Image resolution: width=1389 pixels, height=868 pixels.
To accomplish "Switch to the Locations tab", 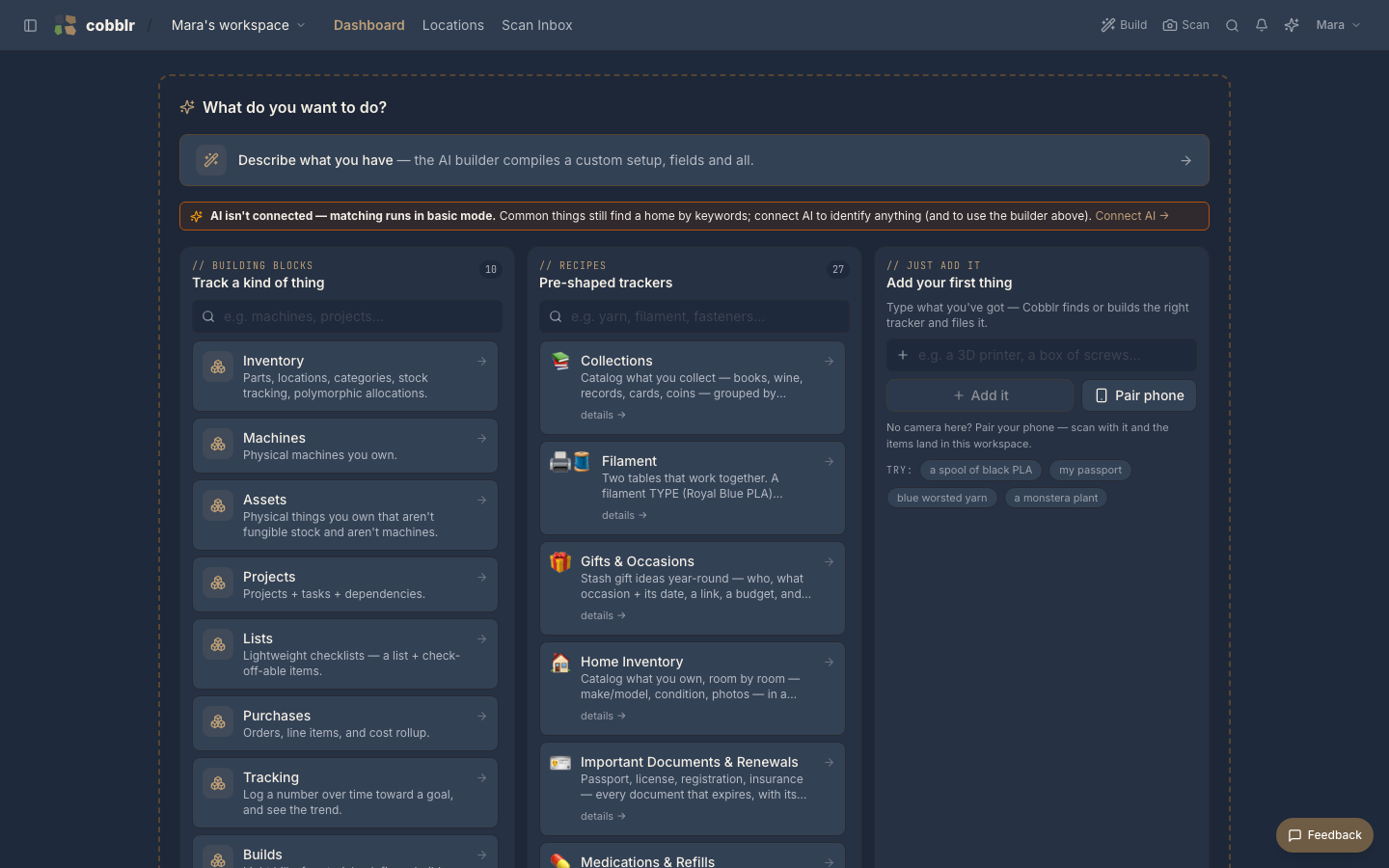I will tap(453, 25).
